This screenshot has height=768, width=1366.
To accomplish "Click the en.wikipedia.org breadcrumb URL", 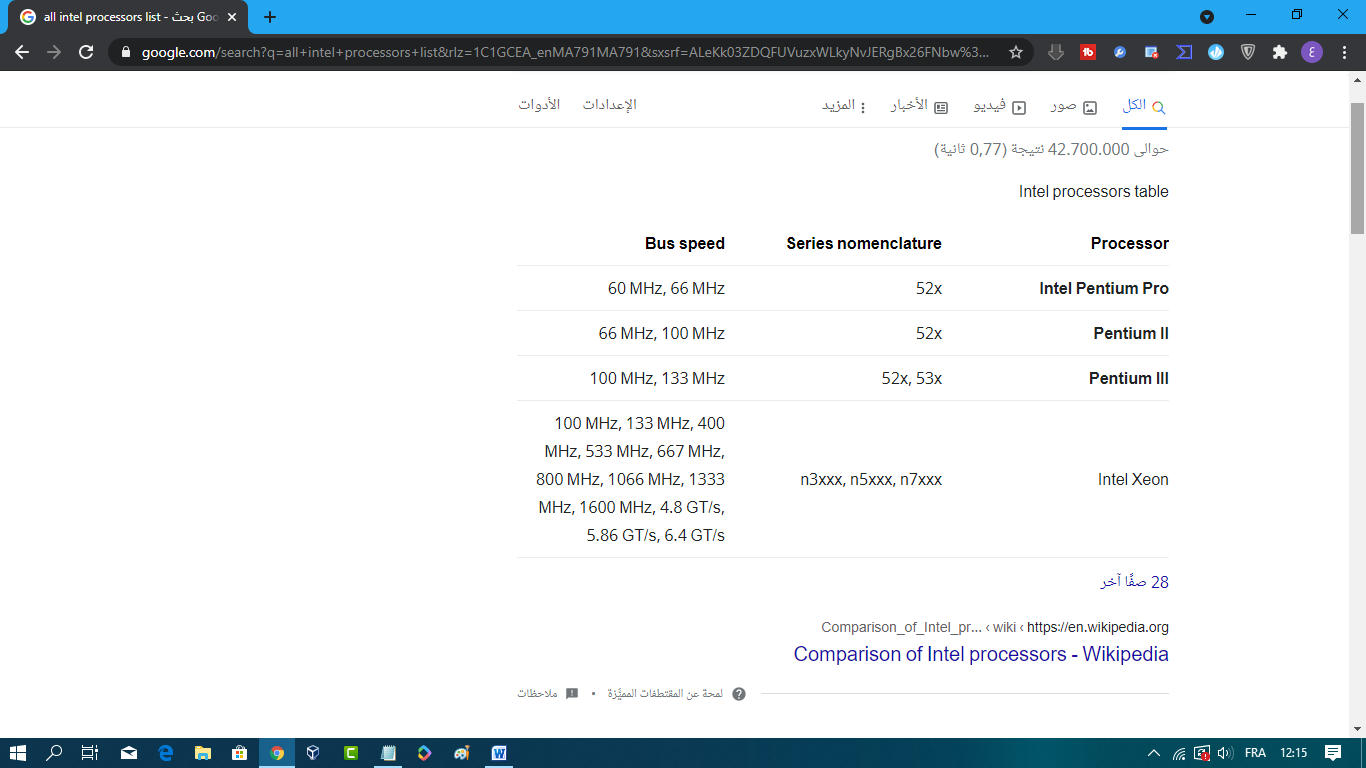I will pos(1097,628).
